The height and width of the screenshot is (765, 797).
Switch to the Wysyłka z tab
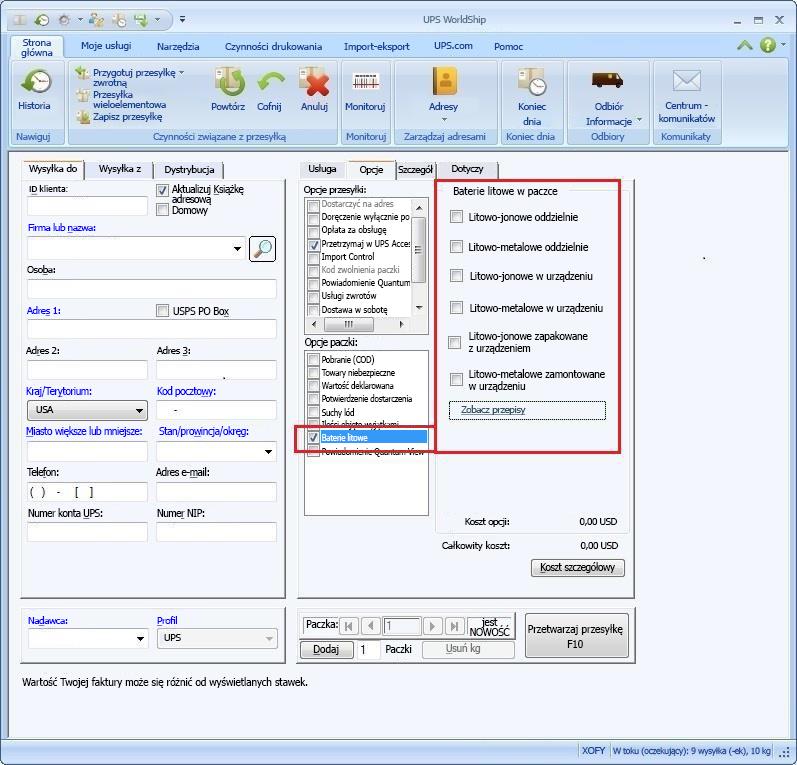click(x=119, y=169)
